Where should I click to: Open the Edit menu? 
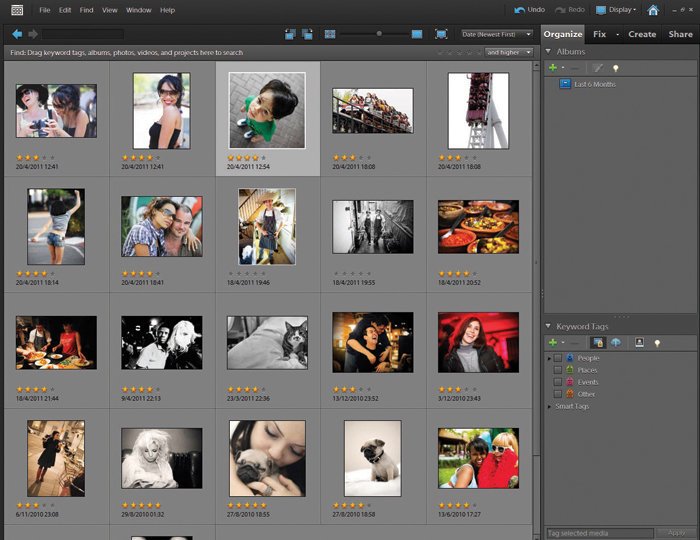coord(65,10)
